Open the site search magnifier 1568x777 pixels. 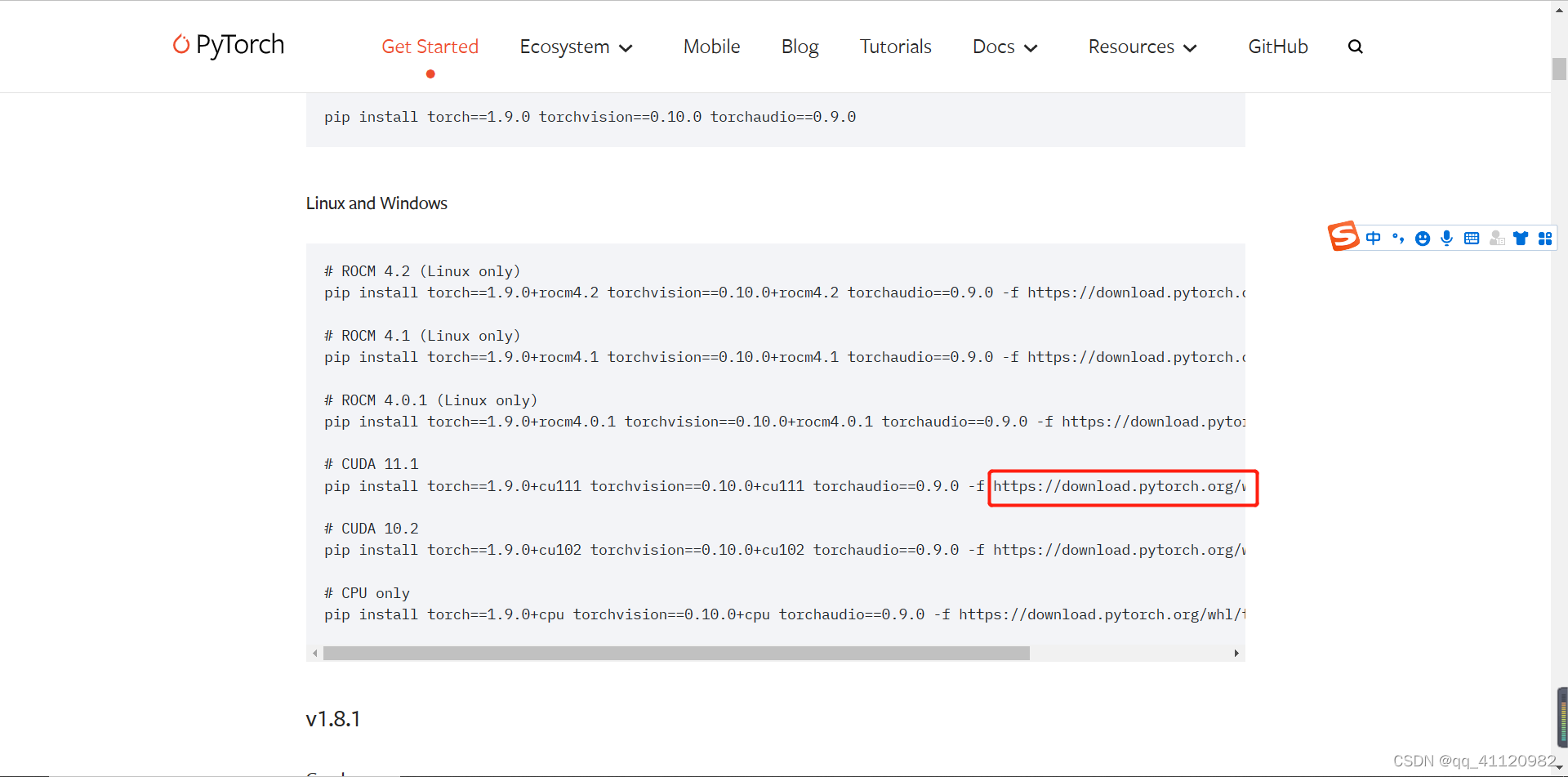1356,47
